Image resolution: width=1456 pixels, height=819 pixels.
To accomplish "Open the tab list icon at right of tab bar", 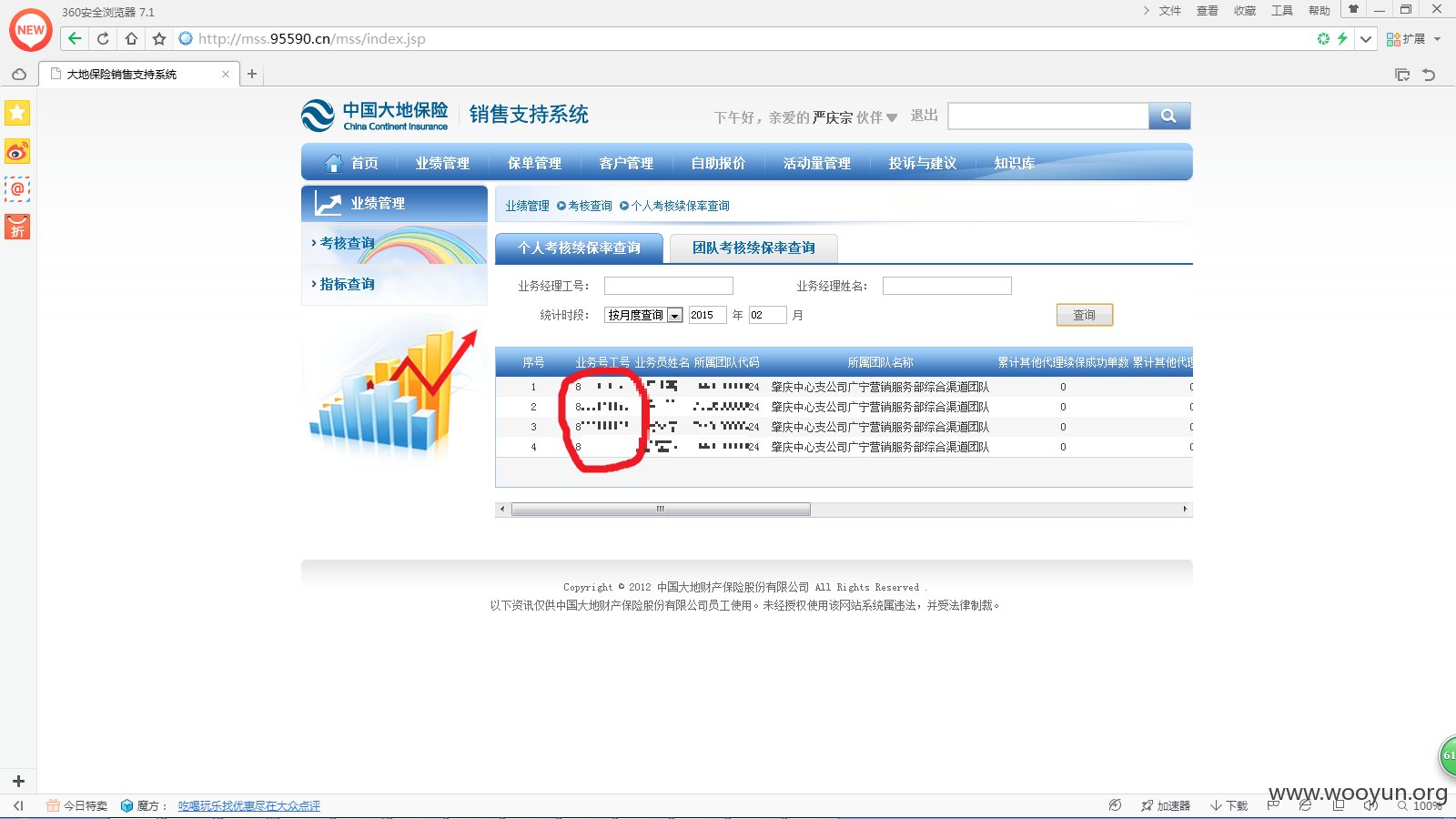I will 1402,75.
